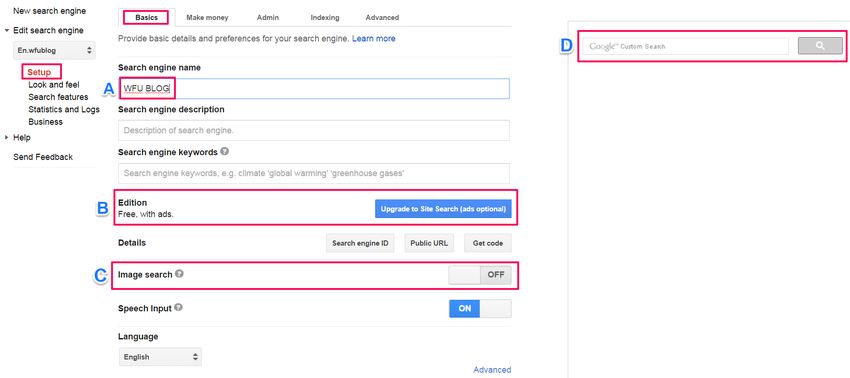Collapse the Edit search engine section
Screen dimensions: 850x378
point(7,30)
